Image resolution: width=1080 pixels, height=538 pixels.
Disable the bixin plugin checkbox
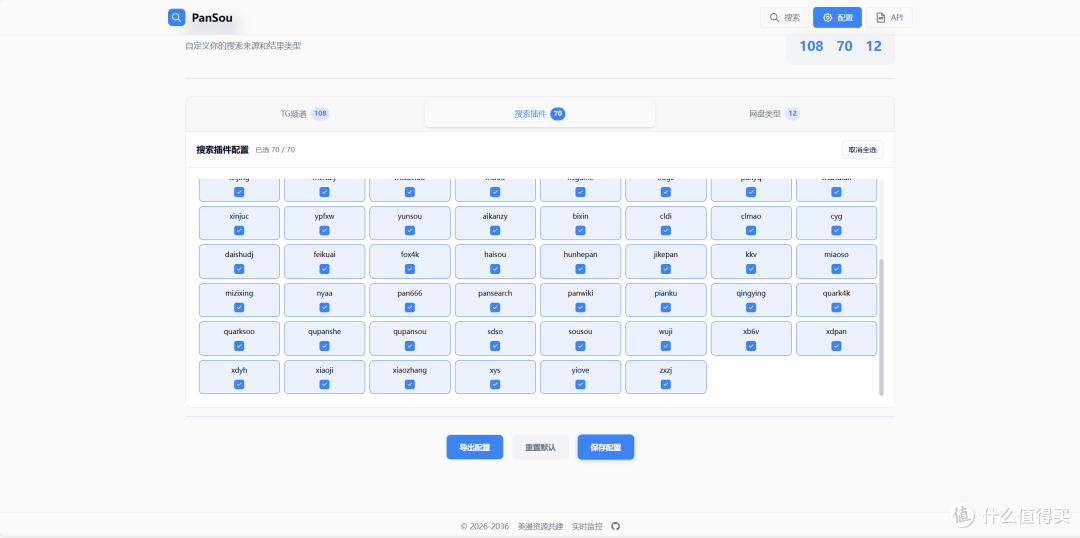[x=581, y=230]
